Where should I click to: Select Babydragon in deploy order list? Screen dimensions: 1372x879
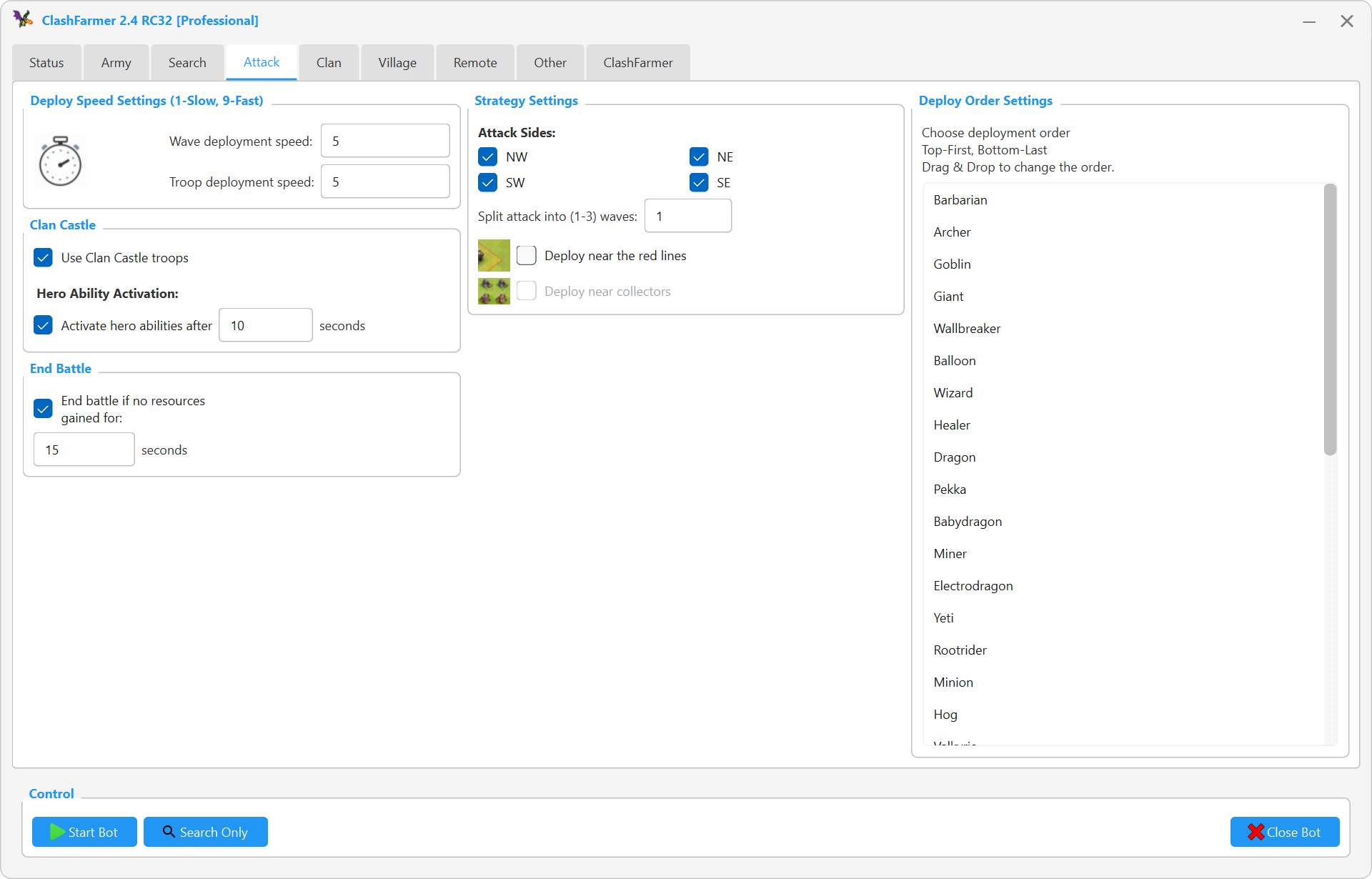[1123, 522]
